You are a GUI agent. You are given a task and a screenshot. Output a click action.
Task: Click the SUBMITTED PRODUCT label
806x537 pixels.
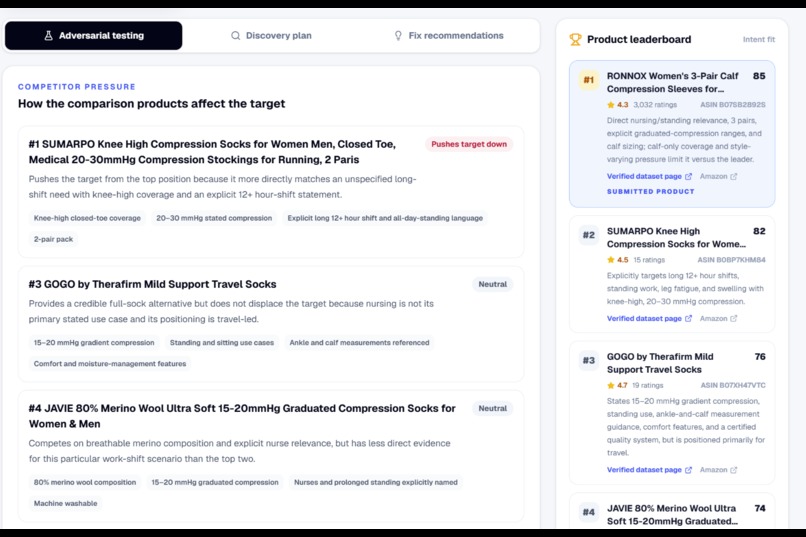click(x=651, y=192)
